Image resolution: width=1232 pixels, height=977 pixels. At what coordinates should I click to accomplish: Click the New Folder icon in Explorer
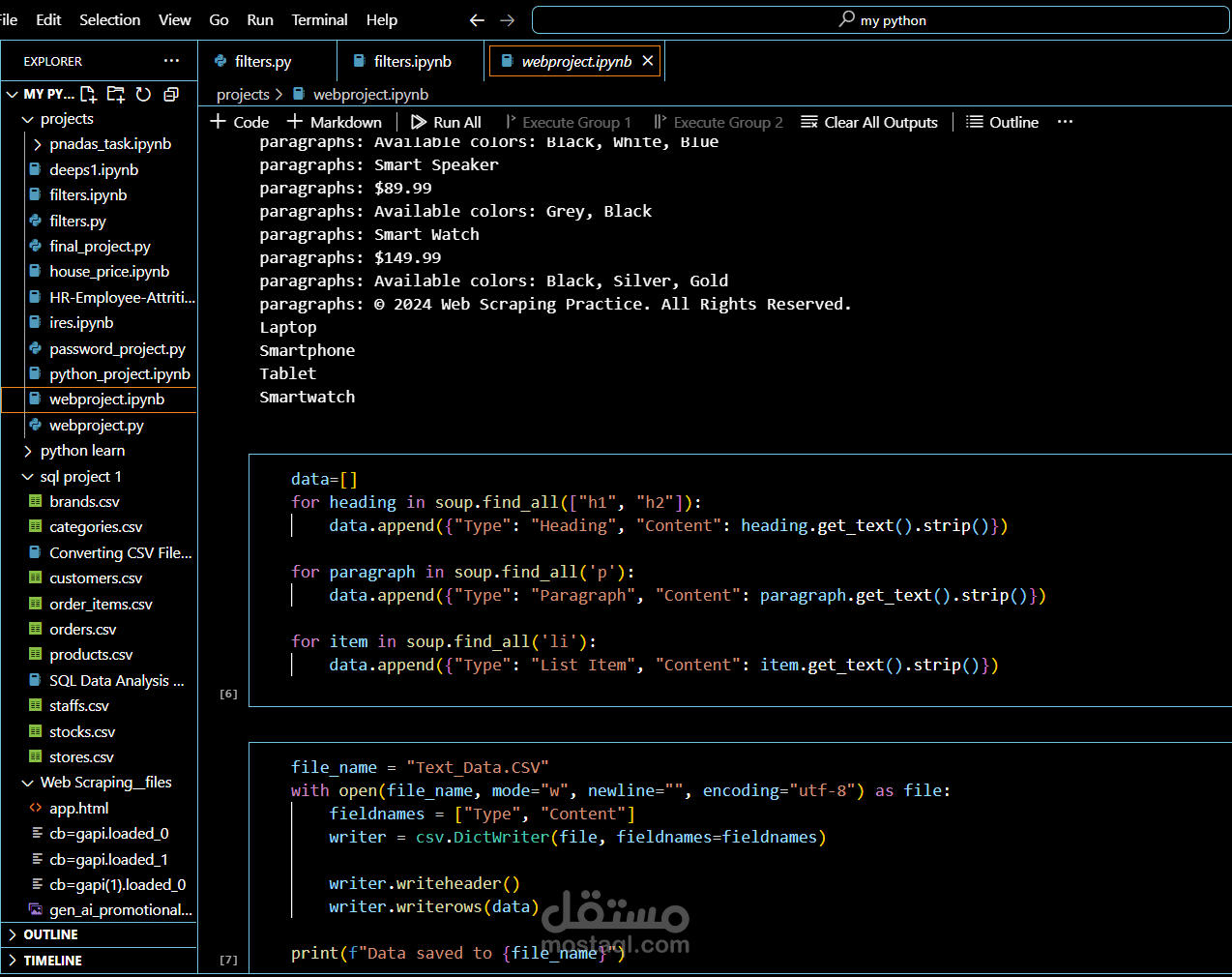tap(116, 94)
